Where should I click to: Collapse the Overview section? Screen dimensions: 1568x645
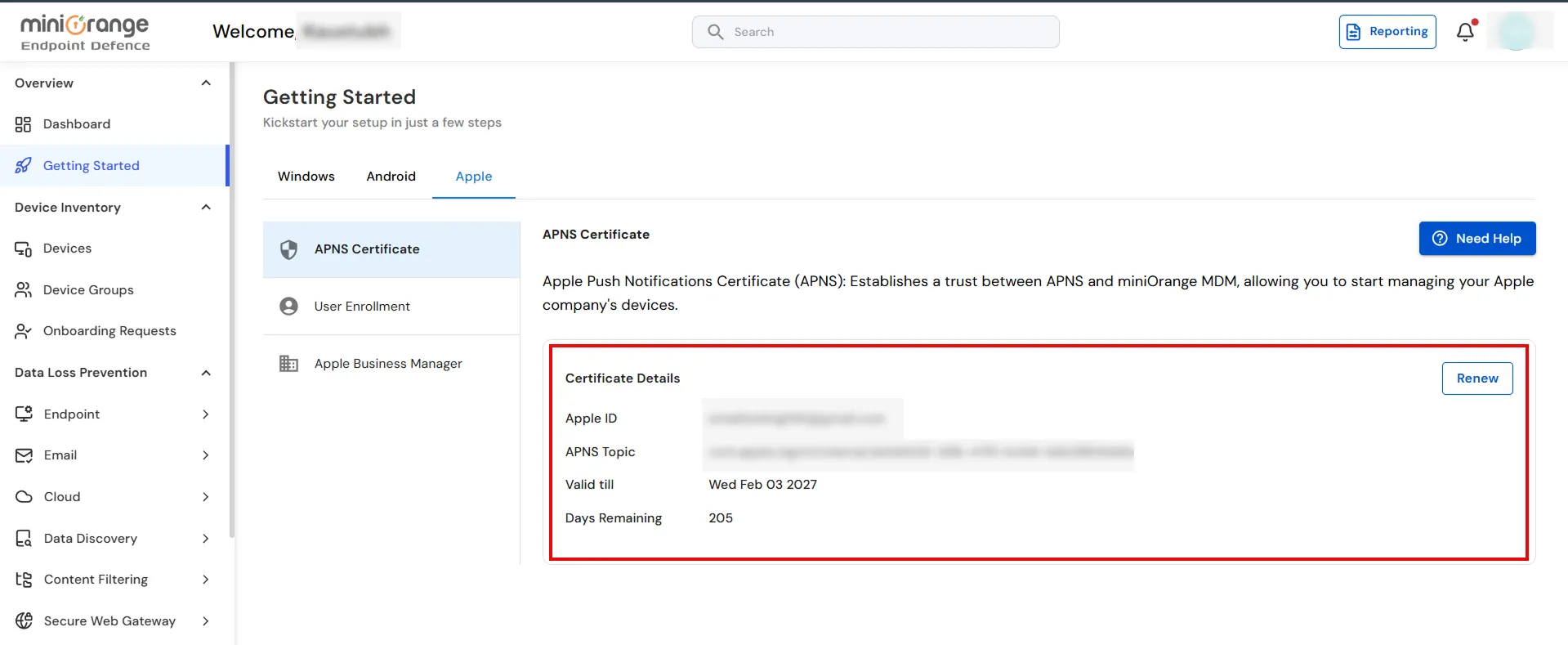pyautogui.click(x=206, y=83)
